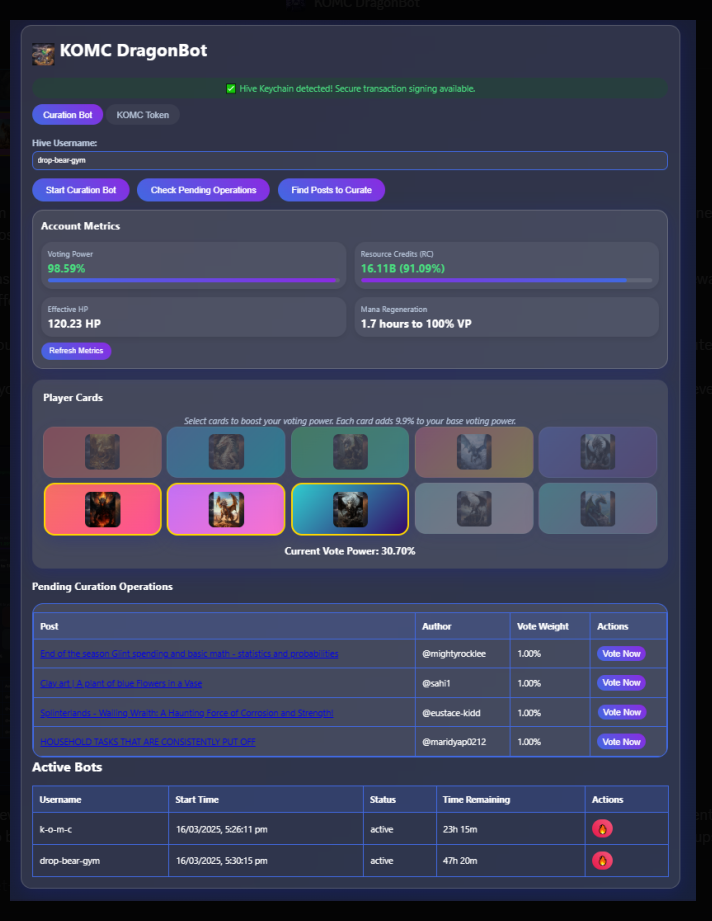Open HOUSEHOLD TASKS THAT ARE CONSISTENTLY PUT OFF link
Image resolution: width=712 pixels, height=921 pixels.
[147, 742]
